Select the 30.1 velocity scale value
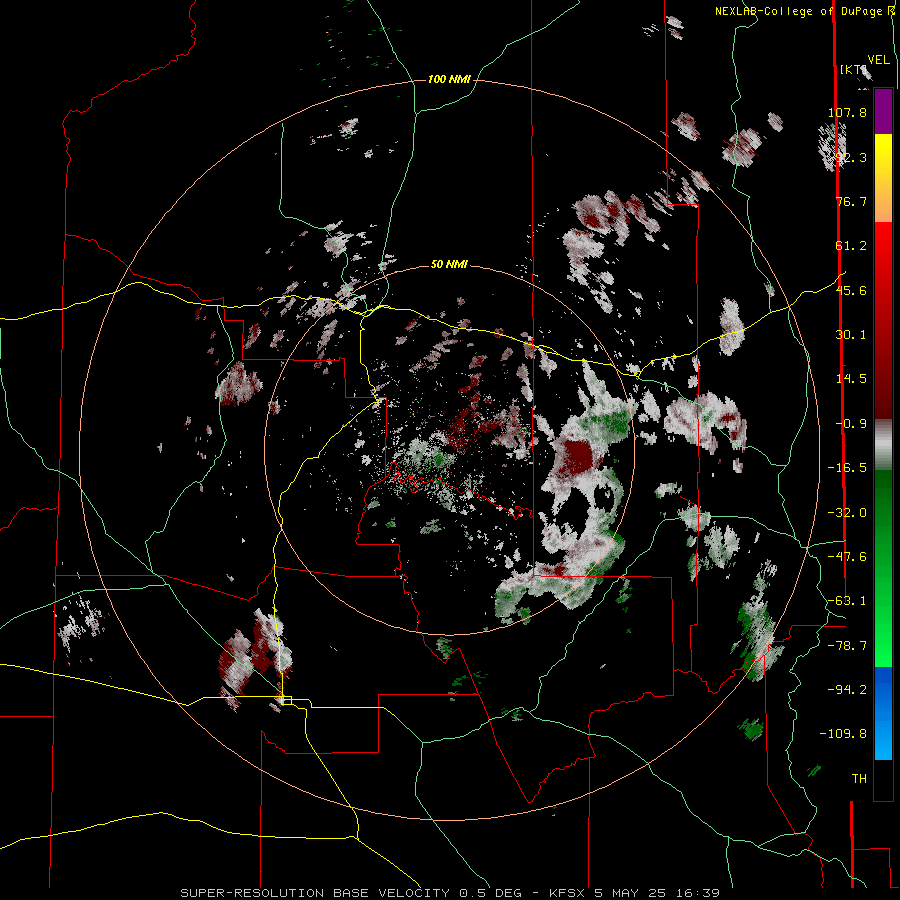900x900 pixels. 851,335
